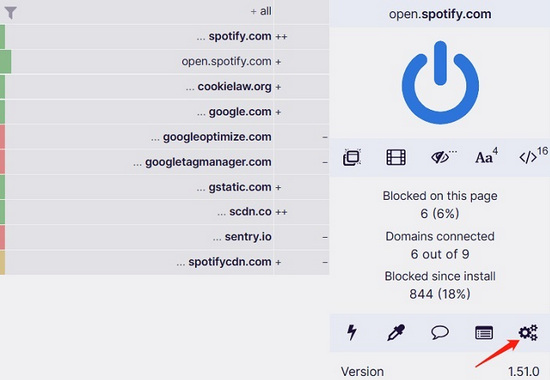Click the '+' count next to gstatic.com
This screenshot has width=550, height=380.
click(278, 187)
